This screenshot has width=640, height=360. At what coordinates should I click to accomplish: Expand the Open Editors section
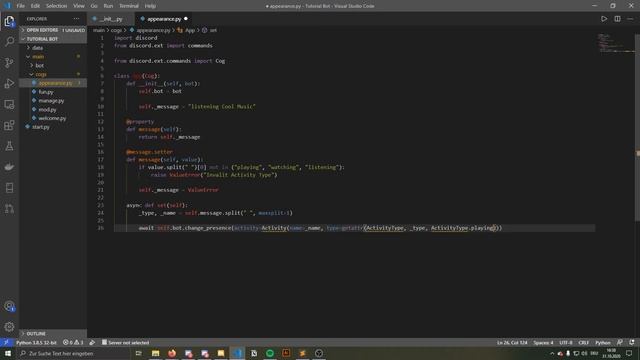53,30
